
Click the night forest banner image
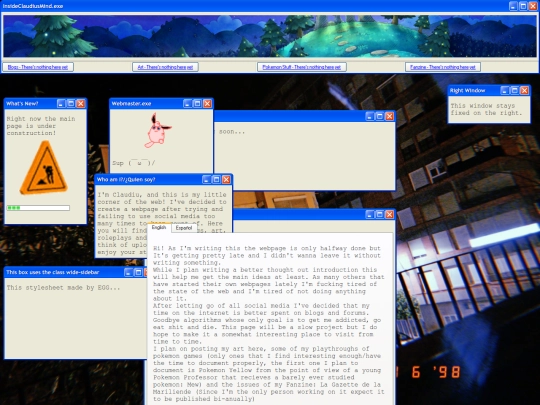tap(270, 36)
